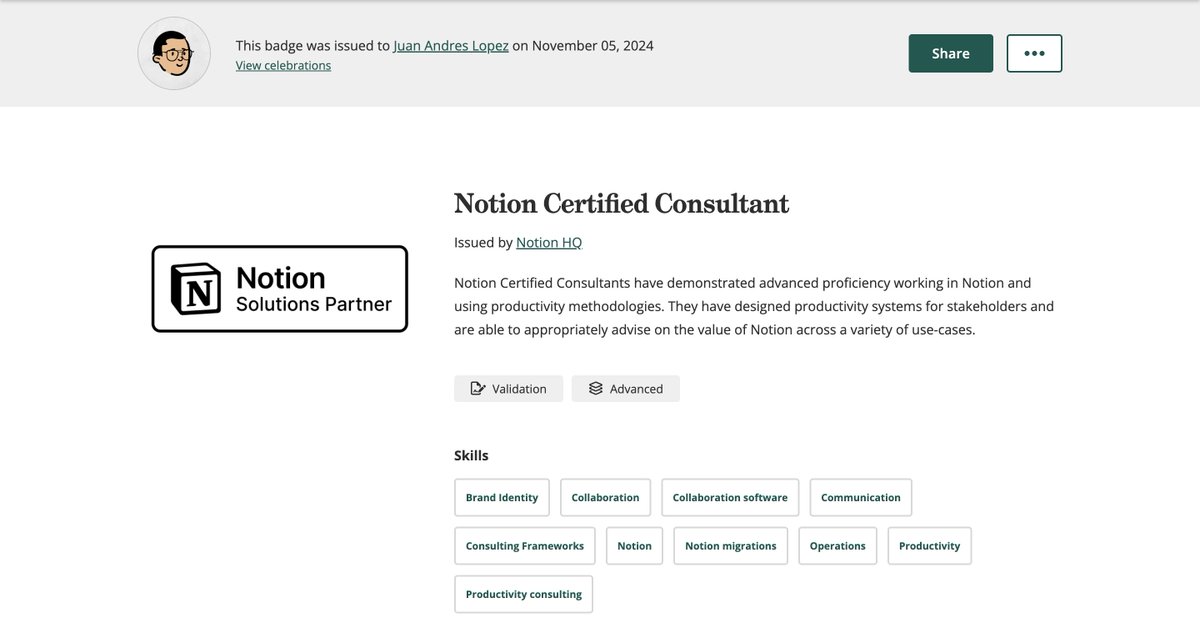This screenshot has height=638, width=1200.
Task: Click the profile avatar of Juan Andres Lopez
Action: pos(174,53)
